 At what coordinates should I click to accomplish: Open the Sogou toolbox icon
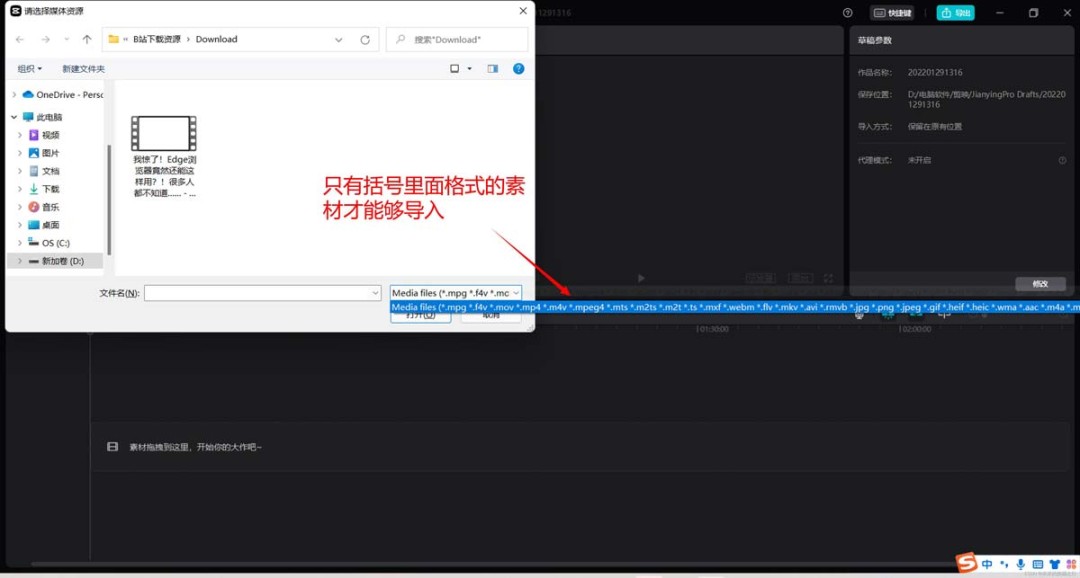[1071, 564]
